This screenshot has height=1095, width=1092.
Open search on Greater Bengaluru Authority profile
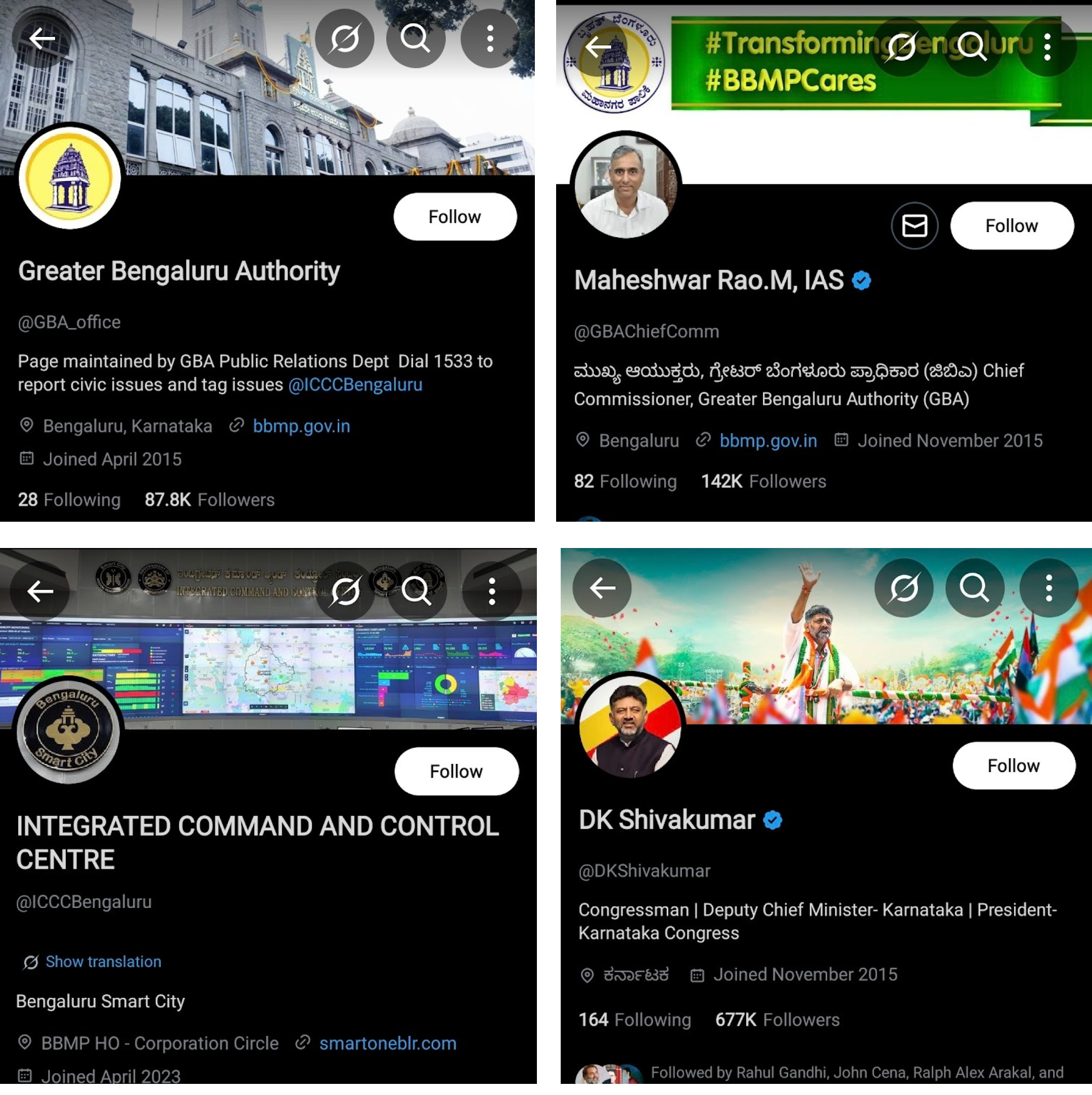coord(416,38)
